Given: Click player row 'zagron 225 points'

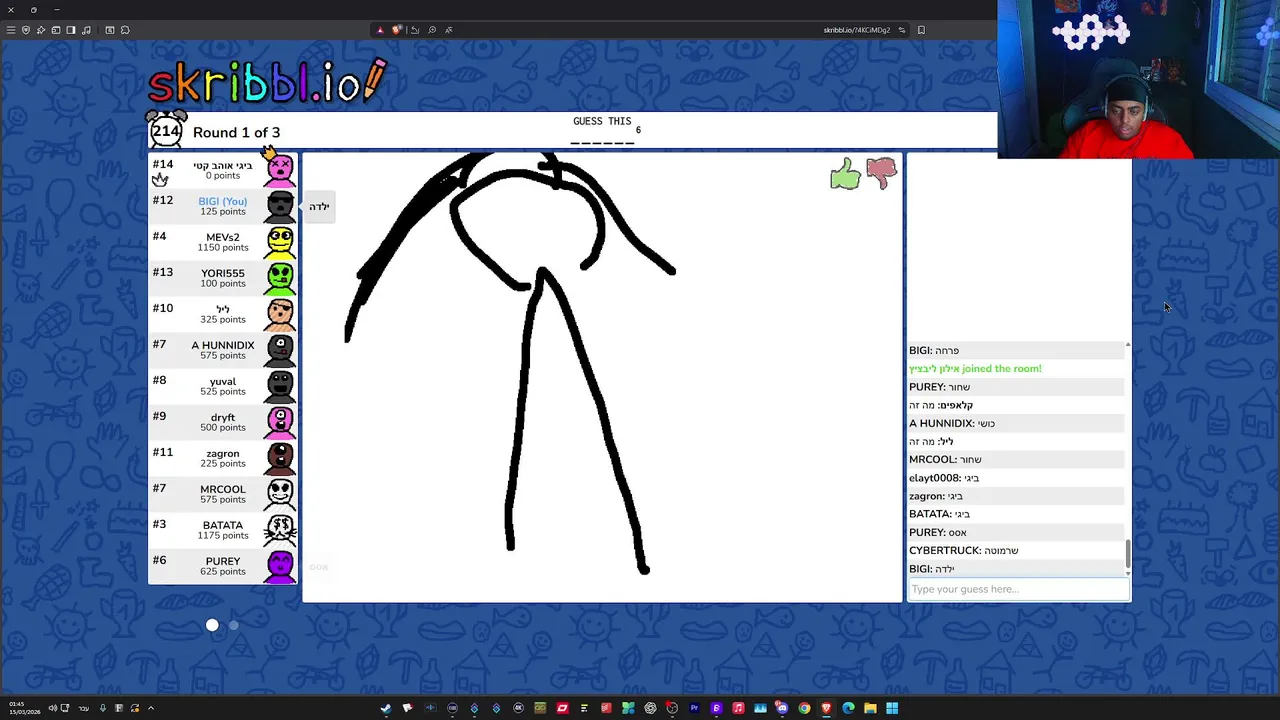Looking at the screenshot, I should [222, 457].
